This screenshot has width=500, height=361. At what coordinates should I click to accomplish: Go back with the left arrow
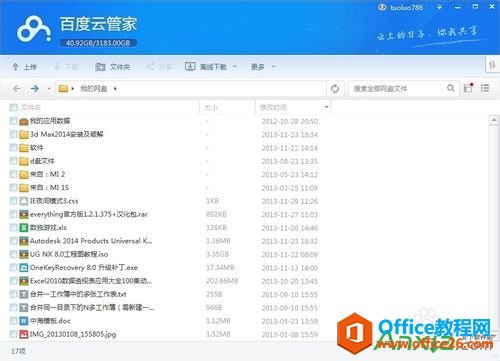coord(17,89)
